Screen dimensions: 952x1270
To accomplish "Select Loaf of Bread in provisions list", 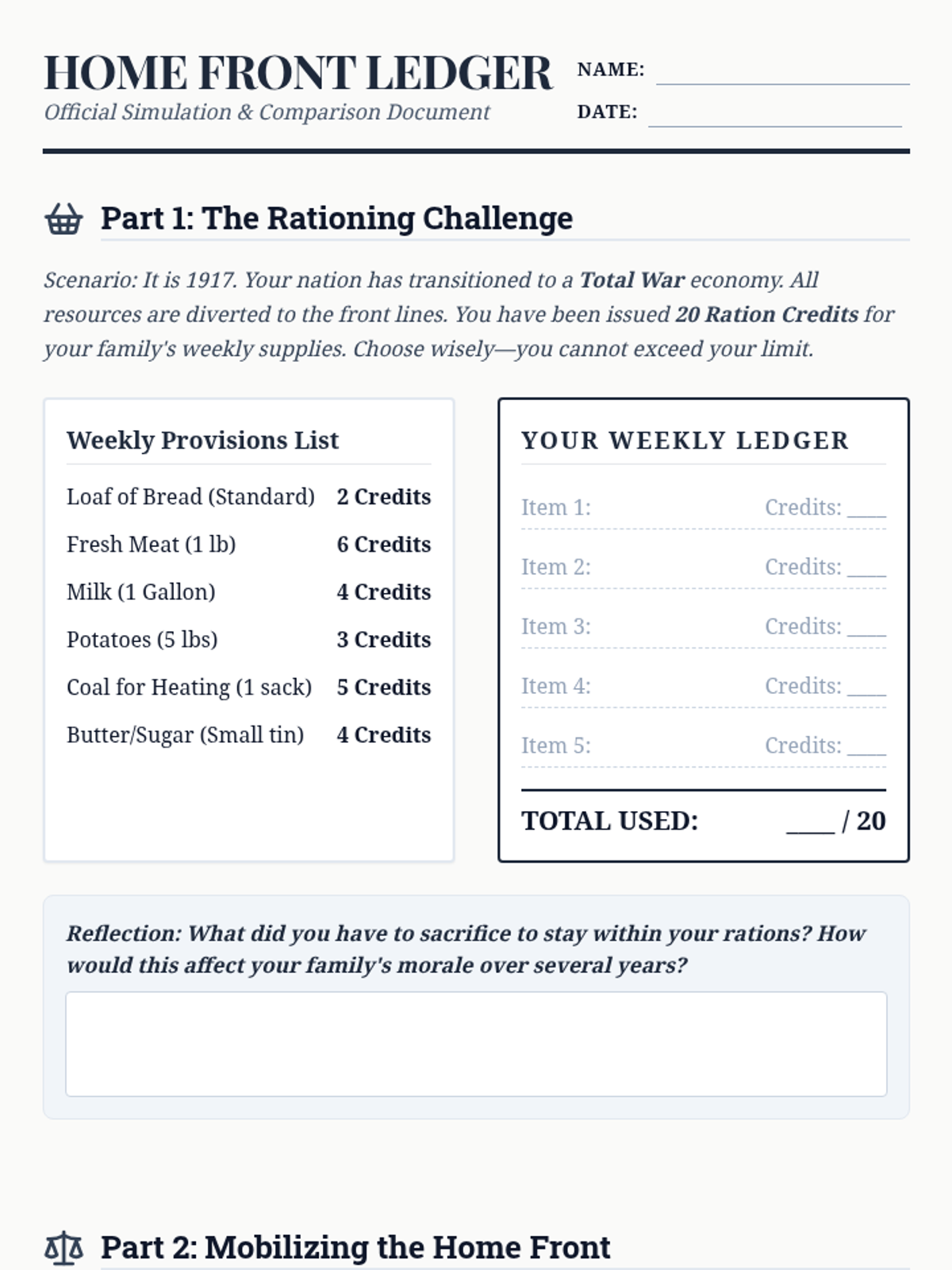I will click(249, 497).
